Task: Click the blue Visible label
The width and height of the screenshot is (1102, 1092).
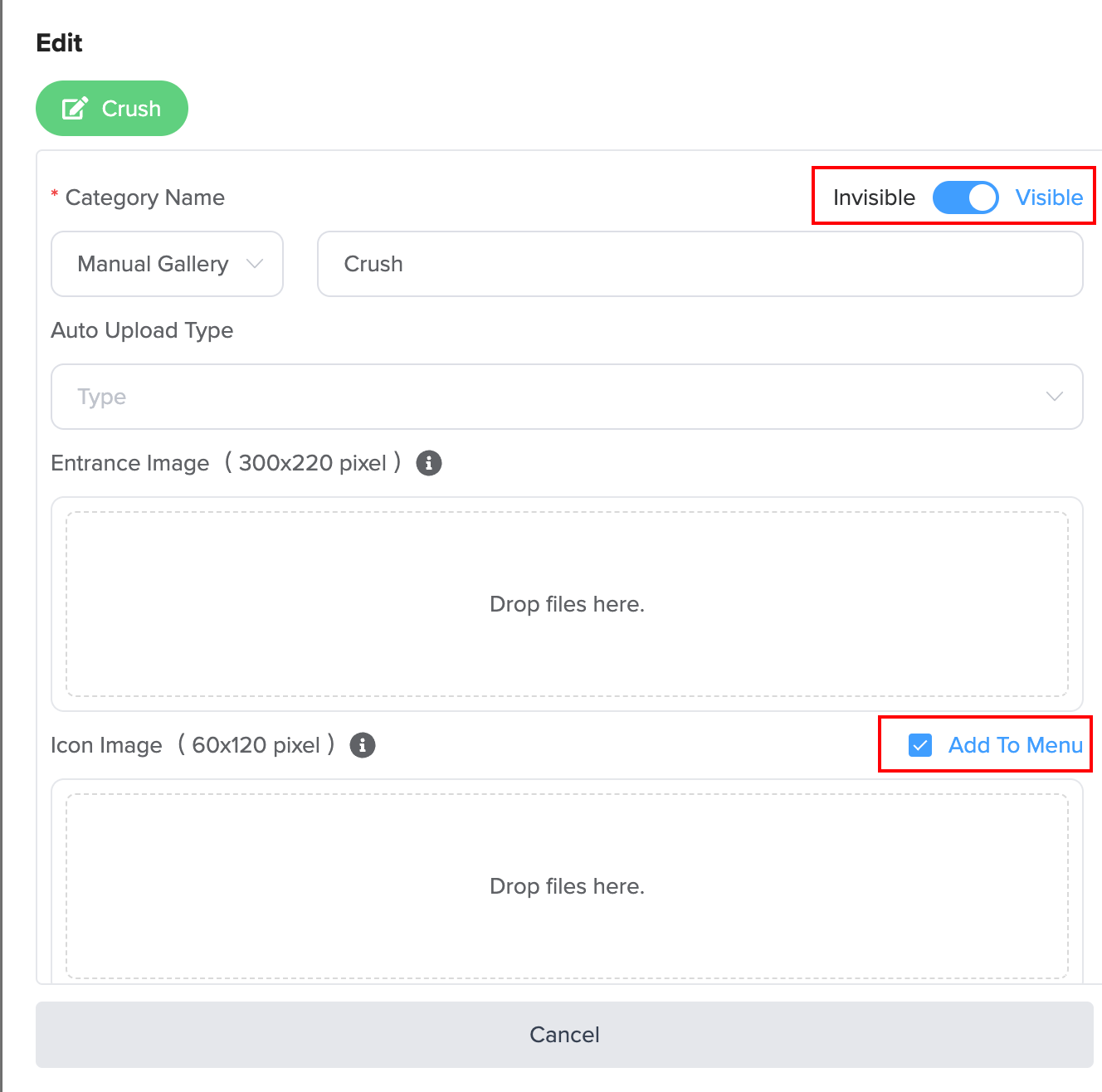Action: tap(1049, 197)
